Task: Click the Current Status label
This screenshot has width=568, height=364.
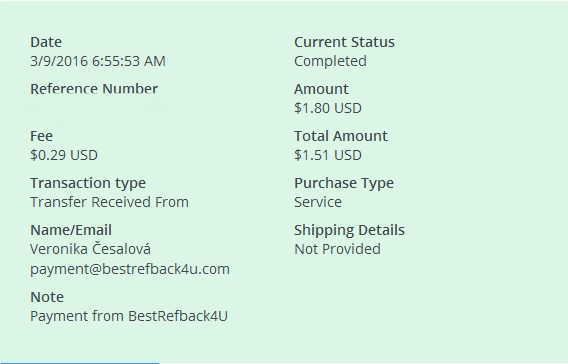Action: pyautogui.click(x=344, y=42)
